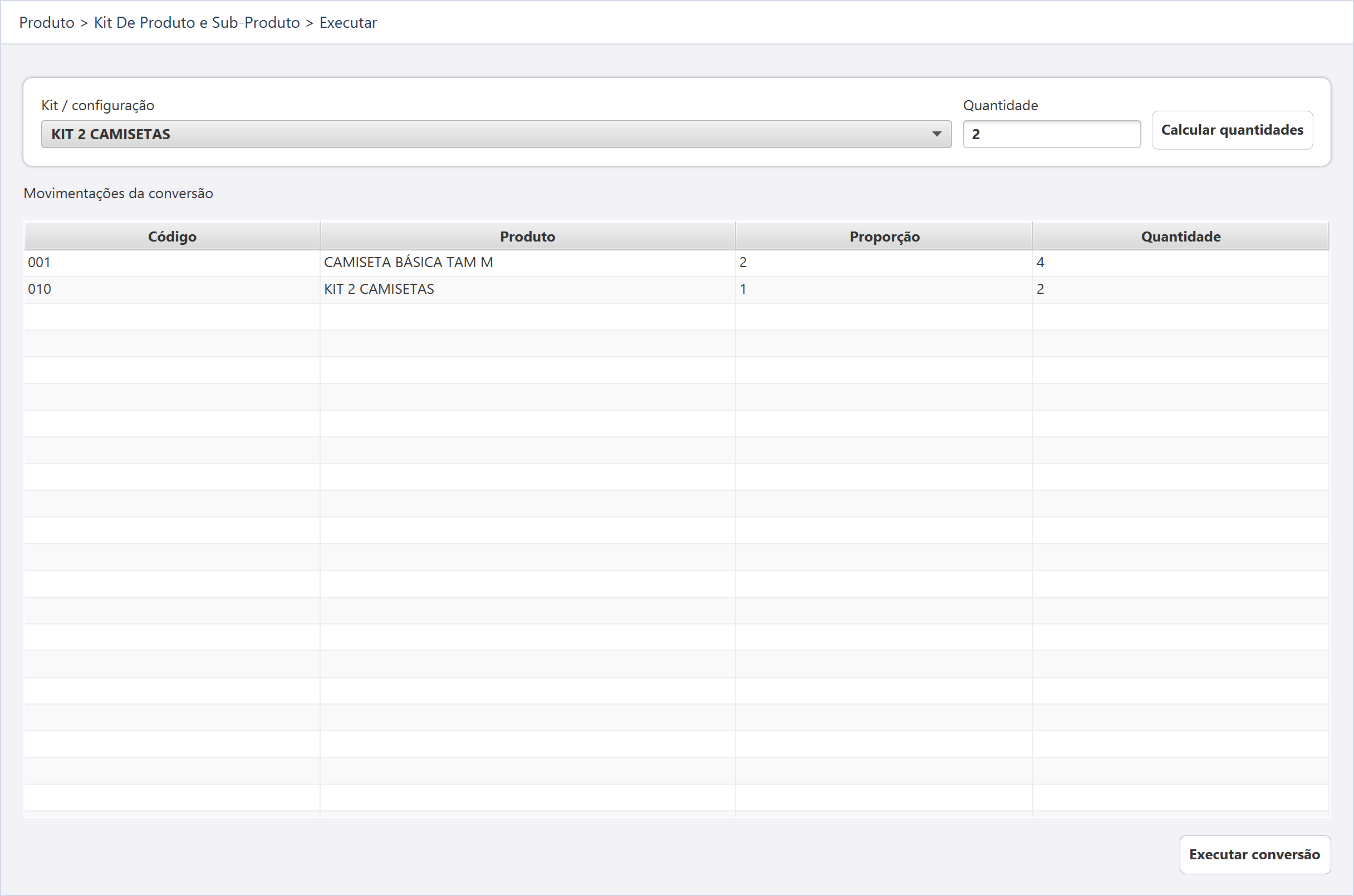Click quantity value 4 in CAMISETA row
The height and width of the screenshot is (896, 1354).
[x=1181, y=263]
